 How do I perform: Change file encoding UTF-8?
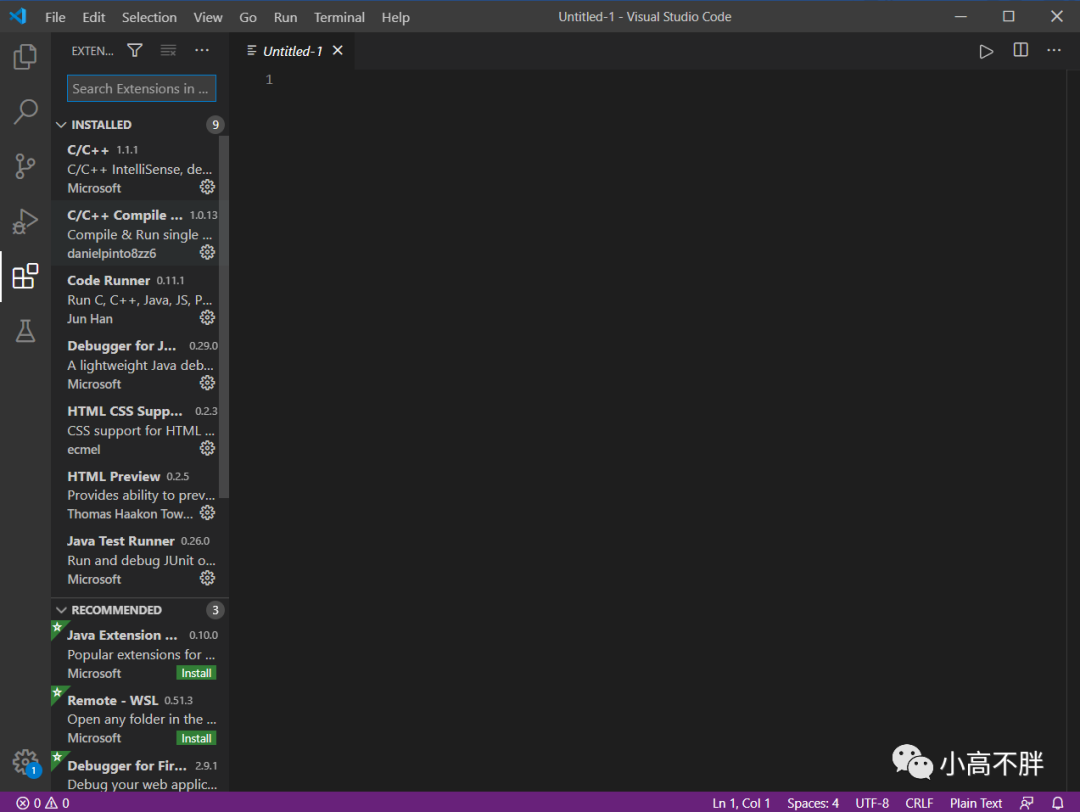click(872, 803)
